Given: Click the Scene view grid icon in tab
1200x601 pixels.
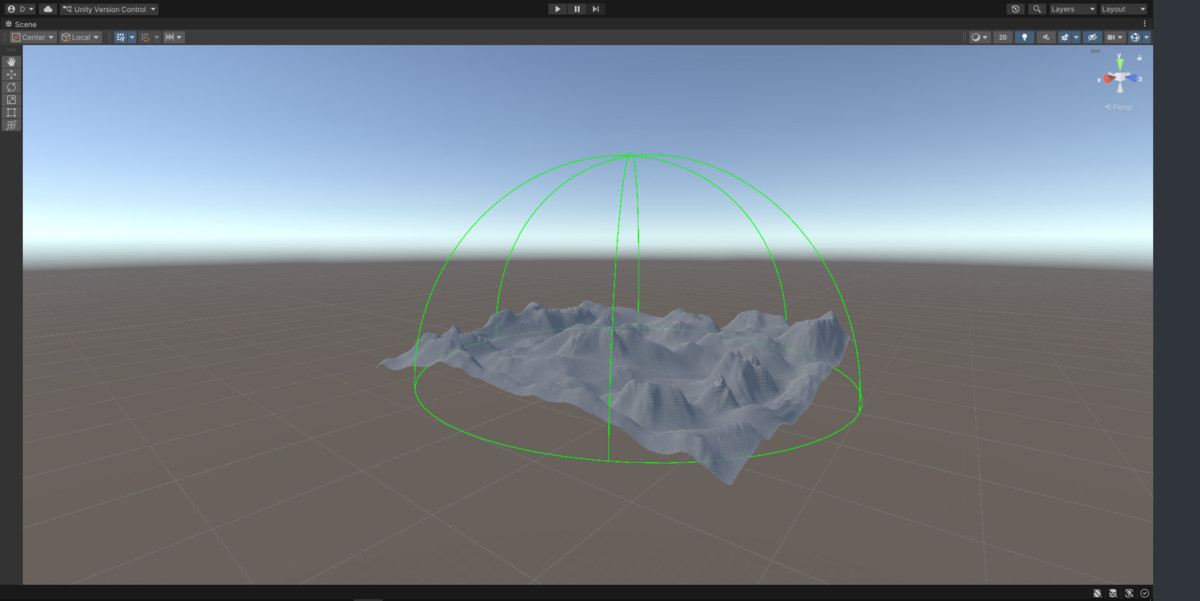Looking at the screenshot, I should [9, 24].
